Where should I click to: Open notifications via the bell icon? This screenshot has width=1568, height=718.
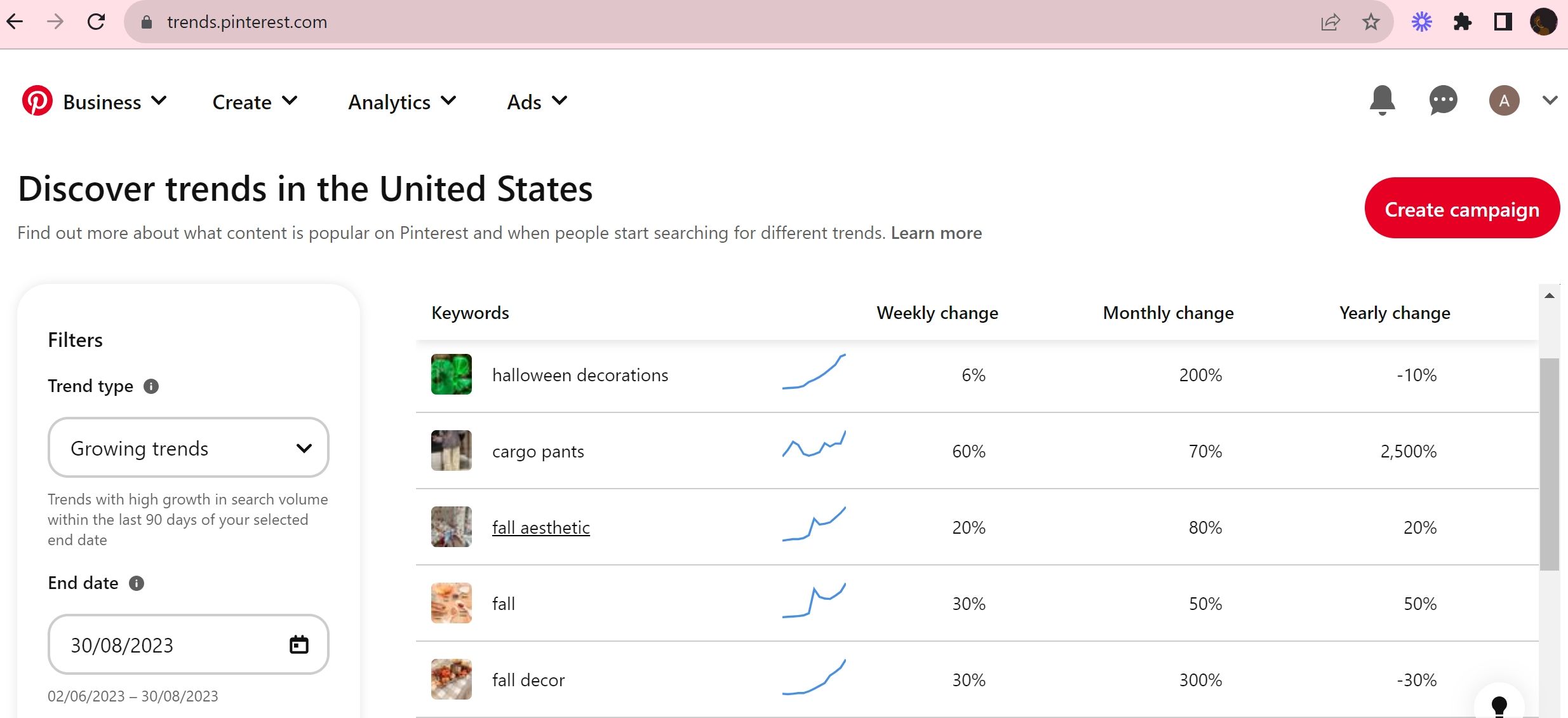1382,100
